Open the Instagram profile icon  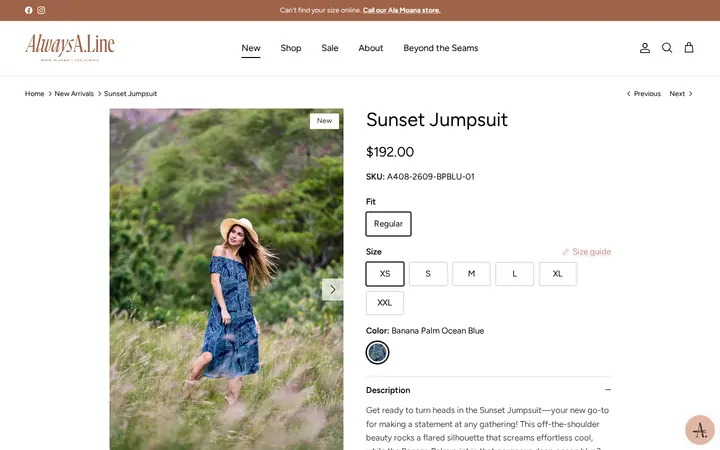tap(41, 10)
